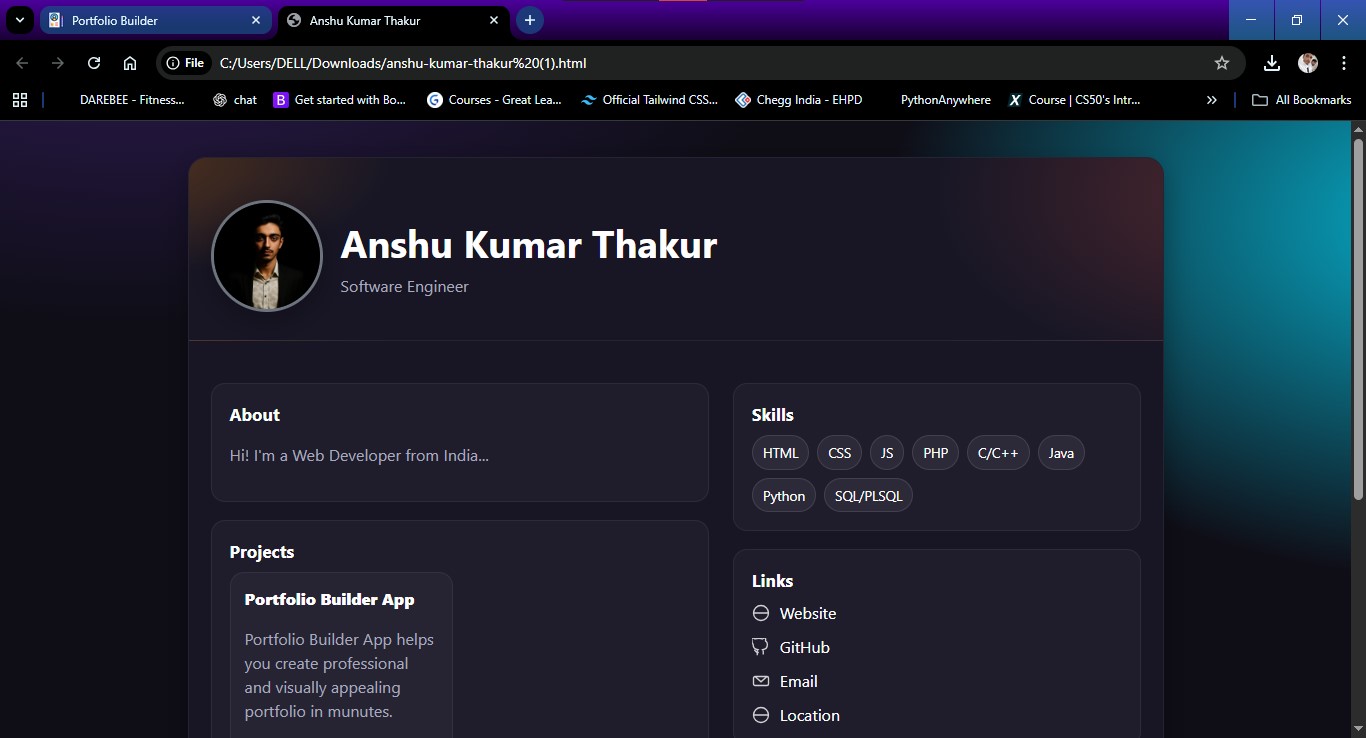Close the Portfolio Builder tab
1366x738 pixels.
pos(256,20)
